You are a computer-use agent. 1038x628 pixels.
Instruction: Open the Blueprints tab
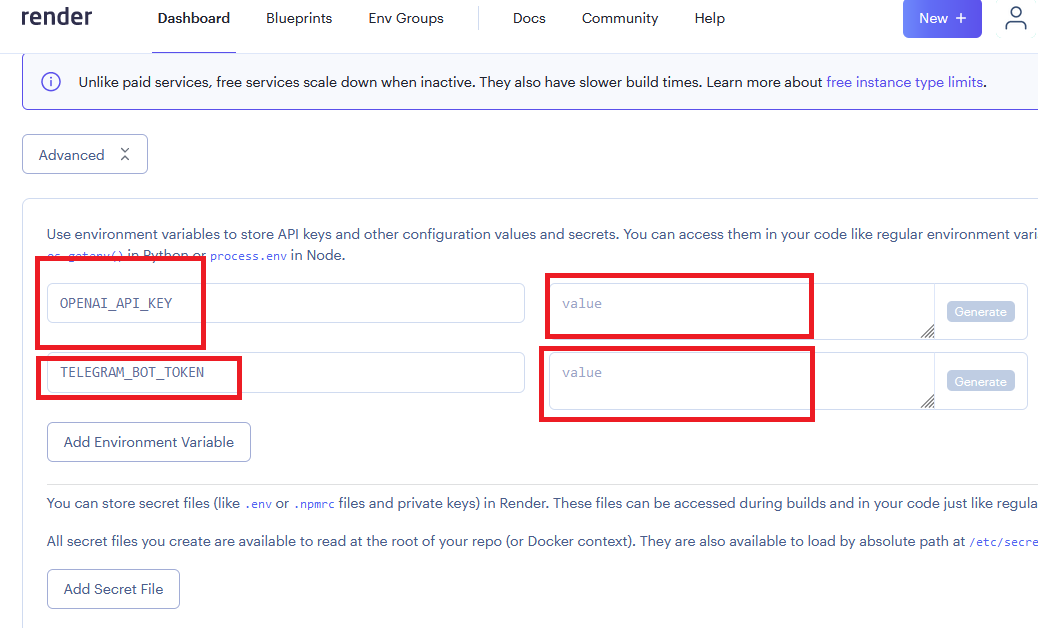[299, 19]
